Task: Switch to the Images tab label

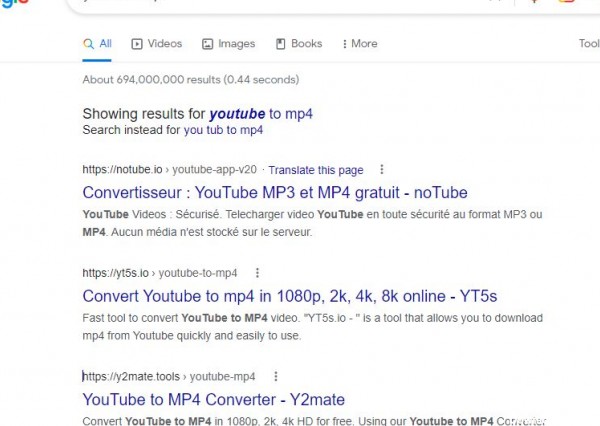Action: click(x=237, y=44)
